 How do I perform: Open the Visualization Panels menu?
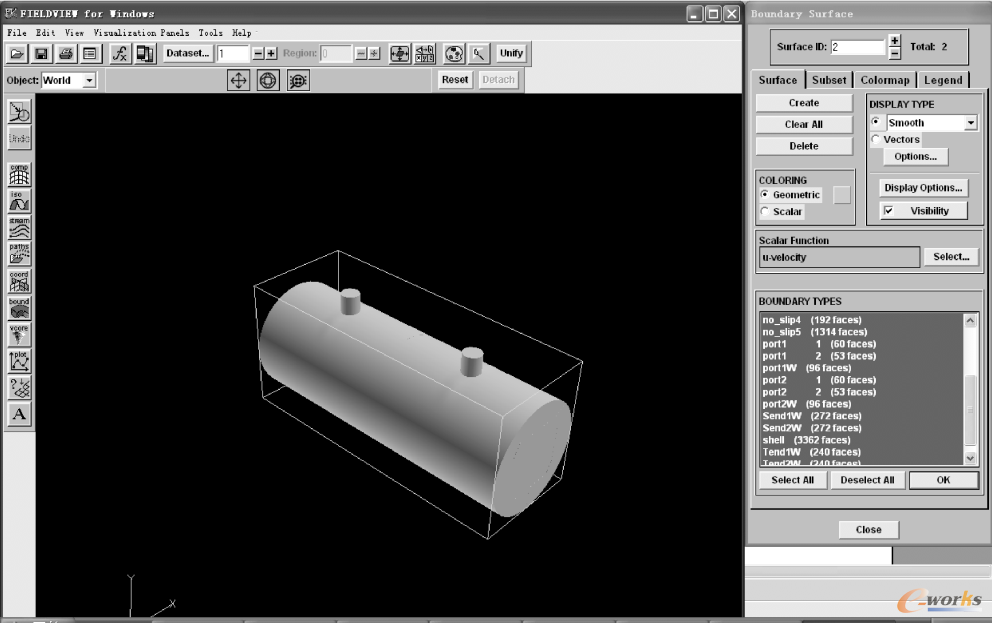point(141,33)
